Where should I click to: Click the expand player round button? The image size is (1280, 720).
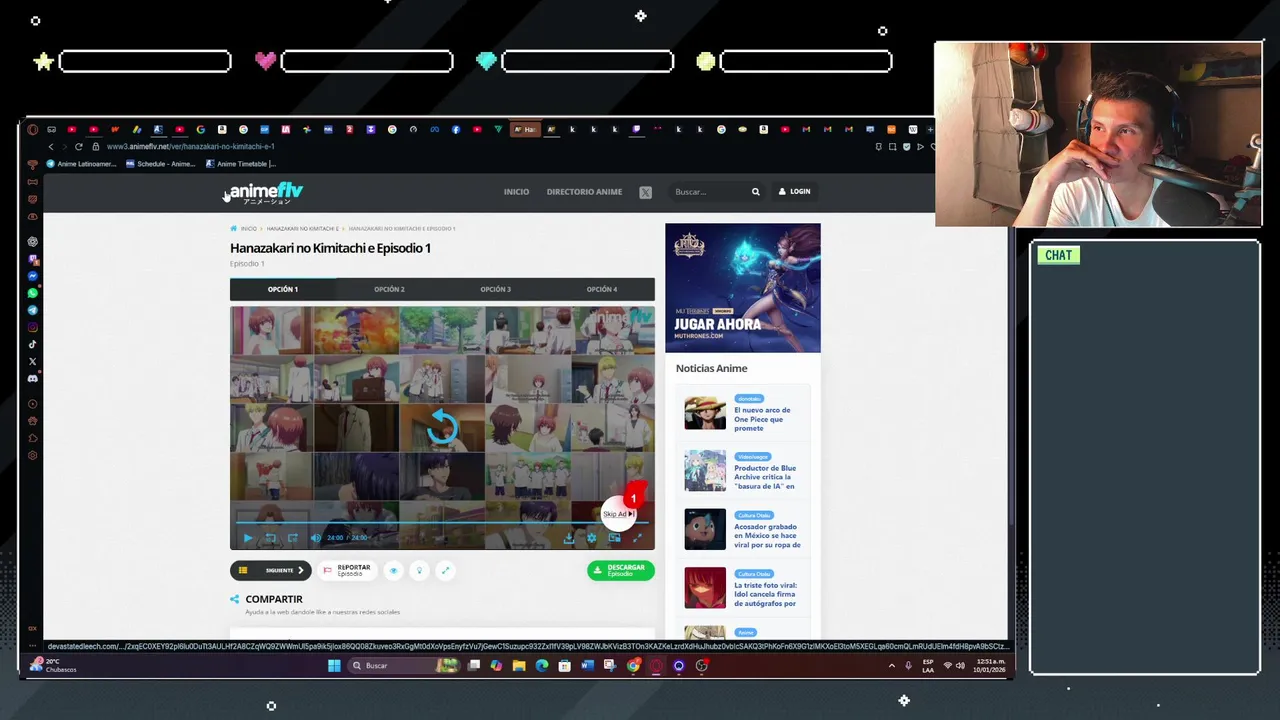445,570
